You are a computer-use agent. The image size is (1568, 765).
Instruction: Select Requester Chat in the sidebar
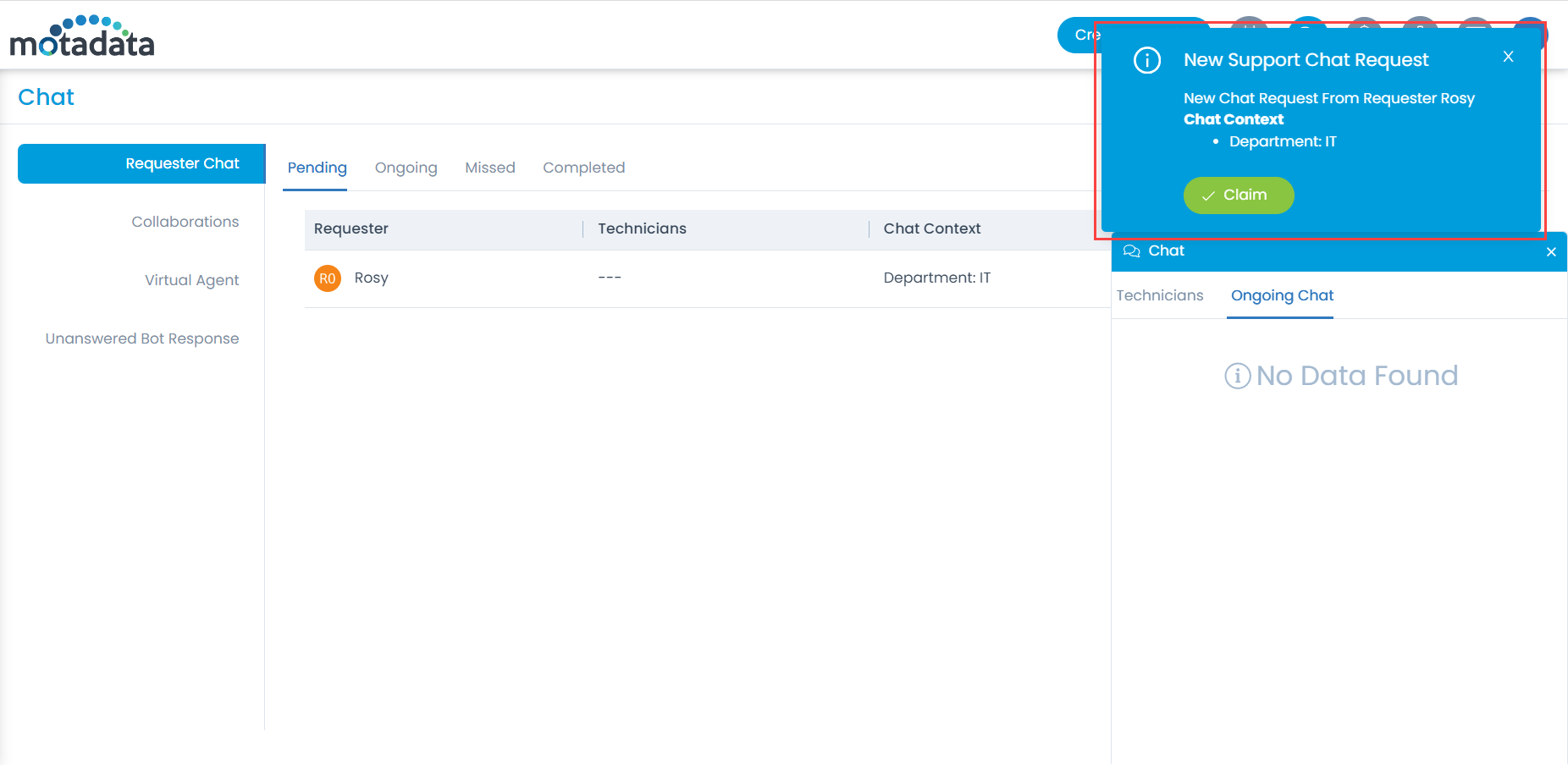182,163
